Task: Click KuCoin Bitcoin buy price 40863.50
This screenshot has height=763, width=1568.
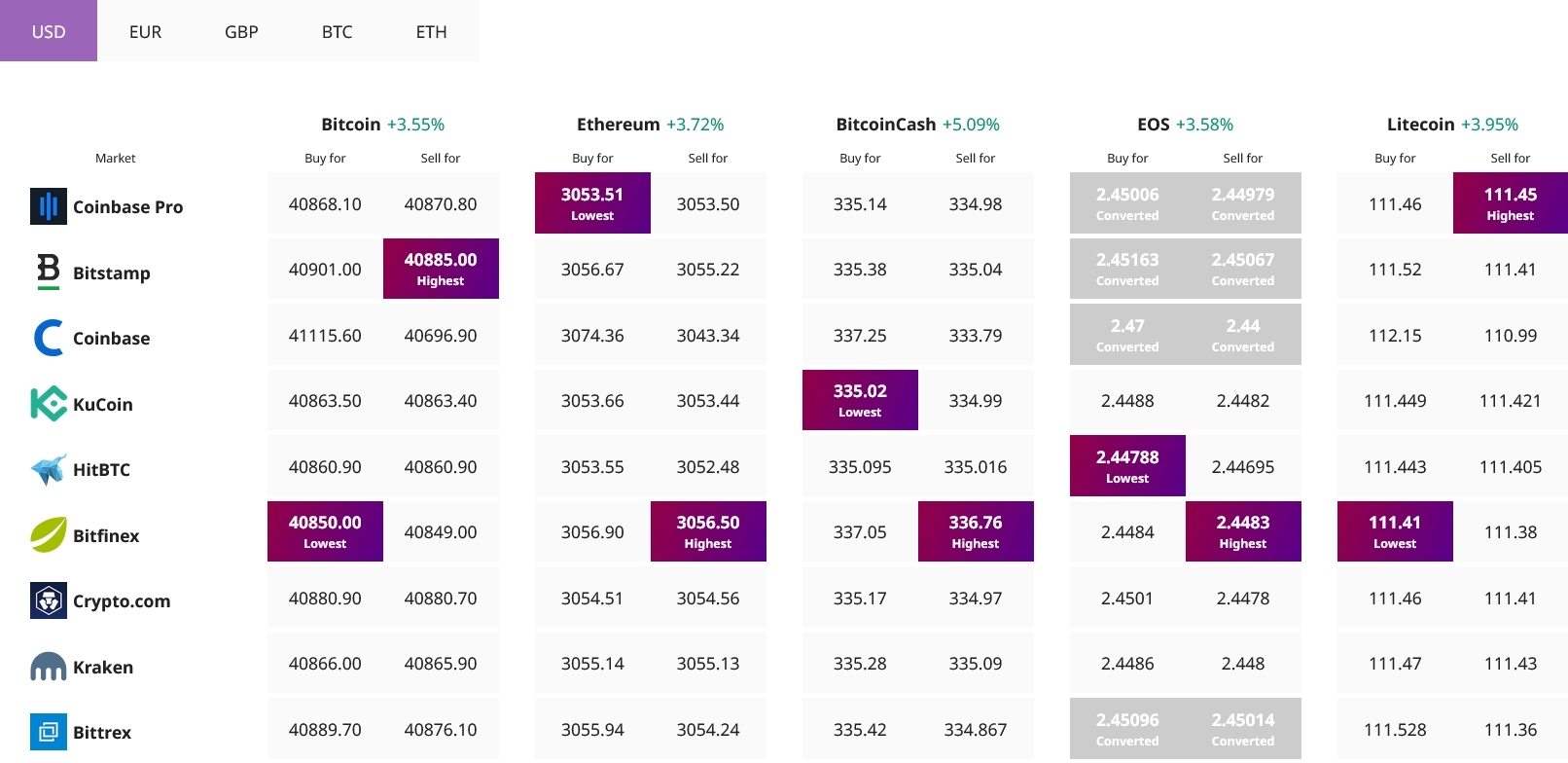Action: click(x=325, y=401)
